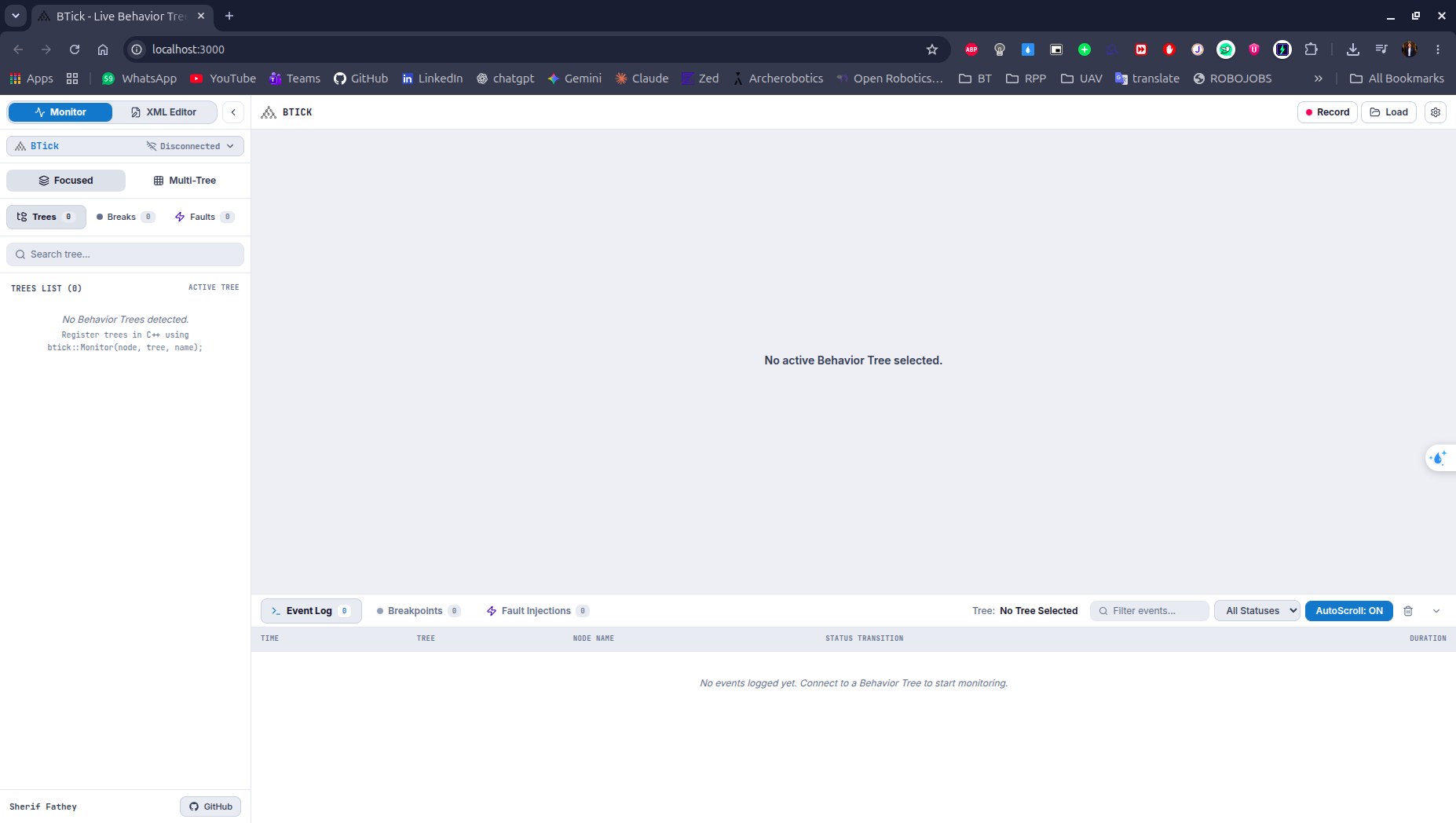This screenshot has width=1456, height=823.
Task: Open the Trees sidebar tab
Action: (x=46, y=217)
